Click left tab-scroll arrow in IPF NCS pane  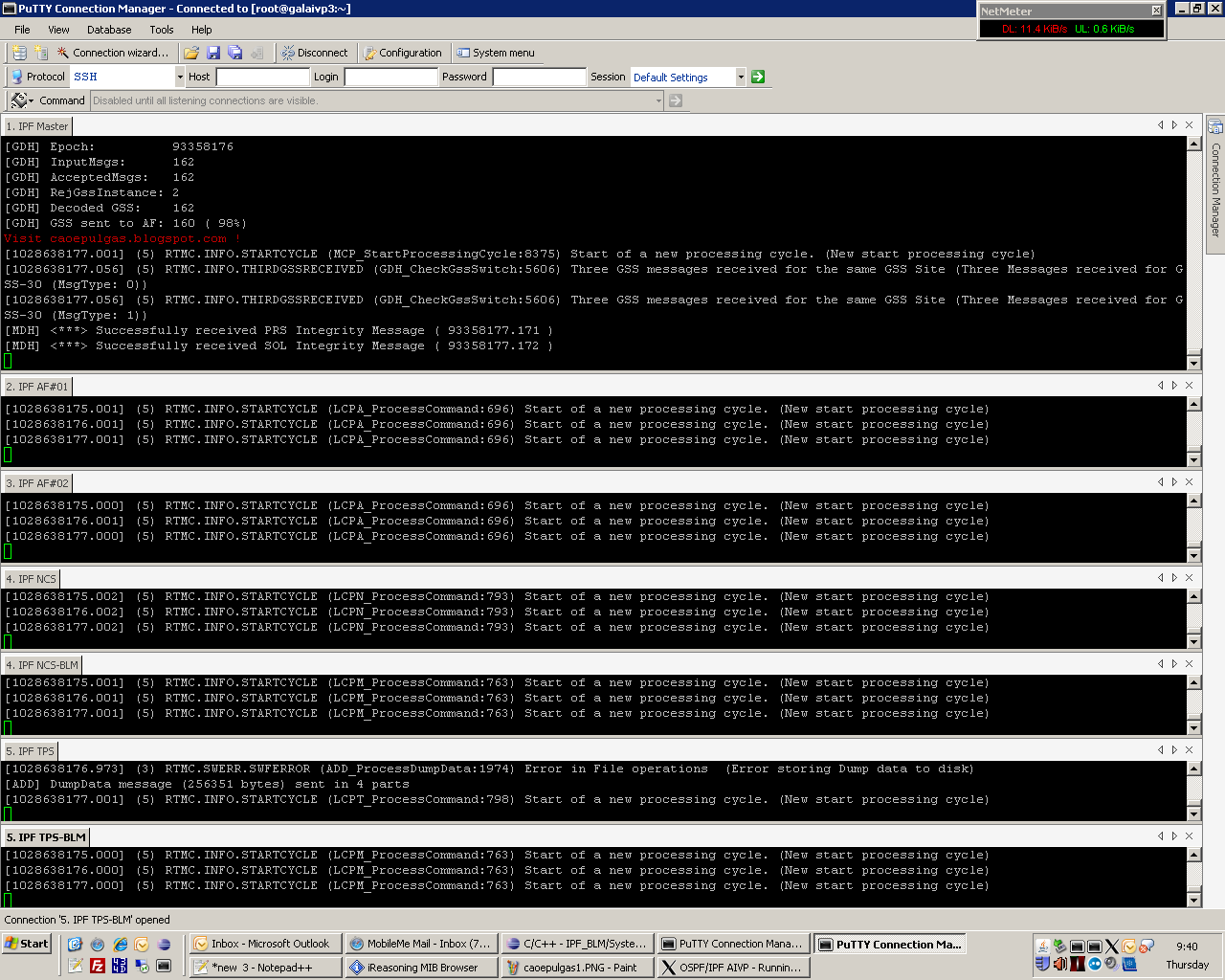coord(1160,578)
